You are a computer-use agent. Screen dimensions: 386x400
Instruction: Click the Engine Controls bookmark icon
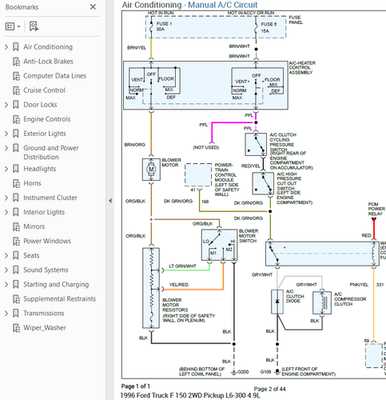pyautogui.click(x=16, y=119)
